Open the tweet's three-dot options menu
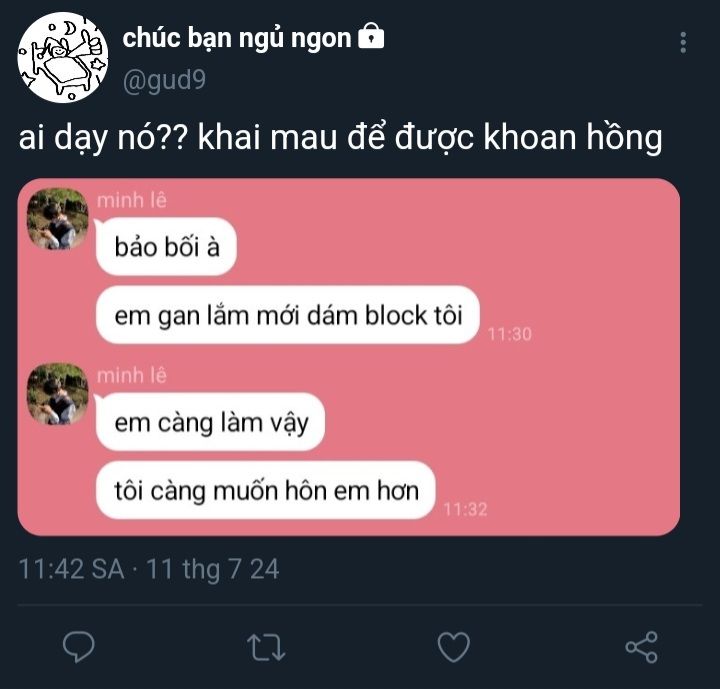Screen dimensions: 720x689 coord(683,43)
